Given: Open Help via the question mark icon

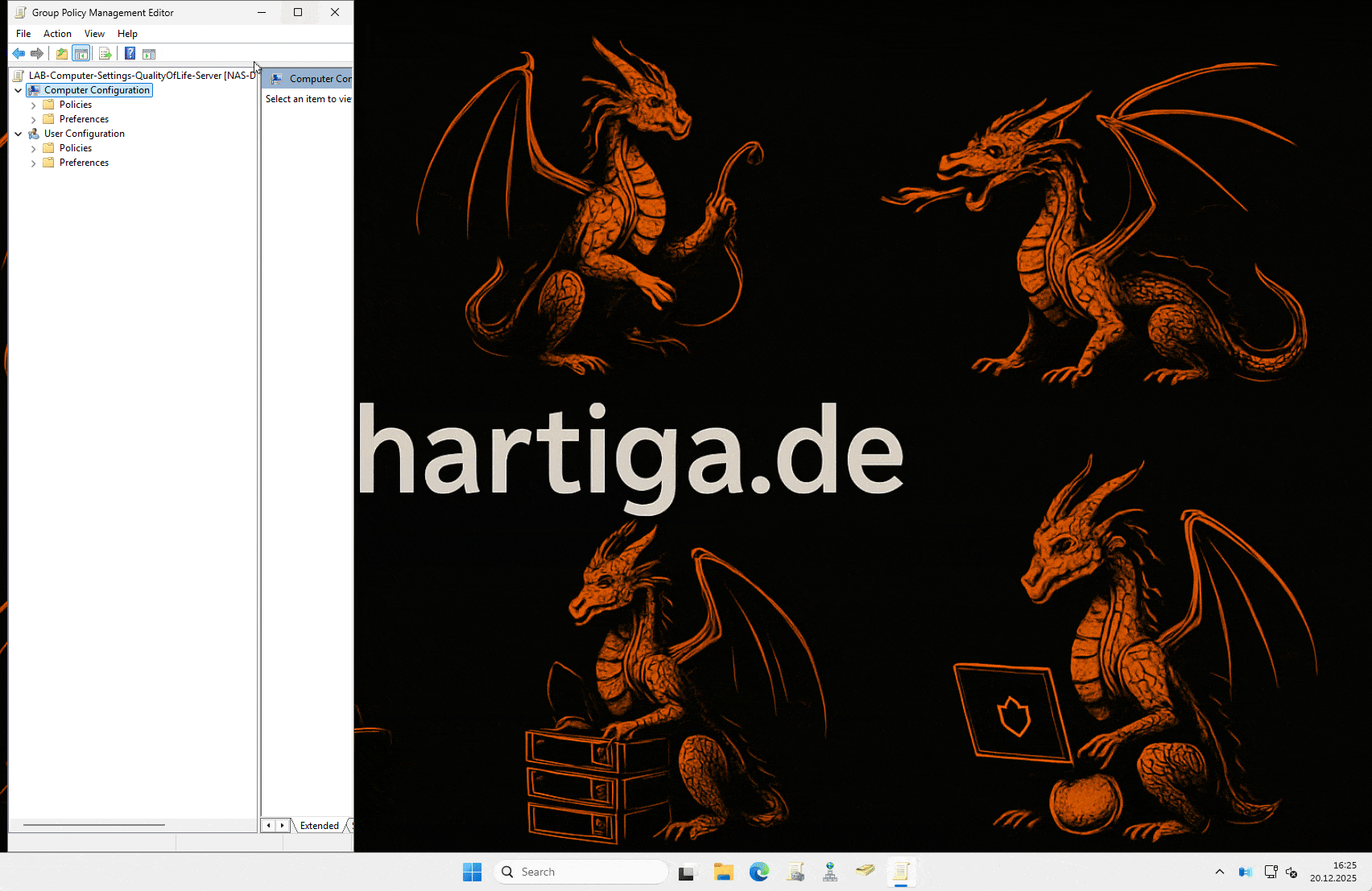Looking at the screenshot, I should point(130,54).
